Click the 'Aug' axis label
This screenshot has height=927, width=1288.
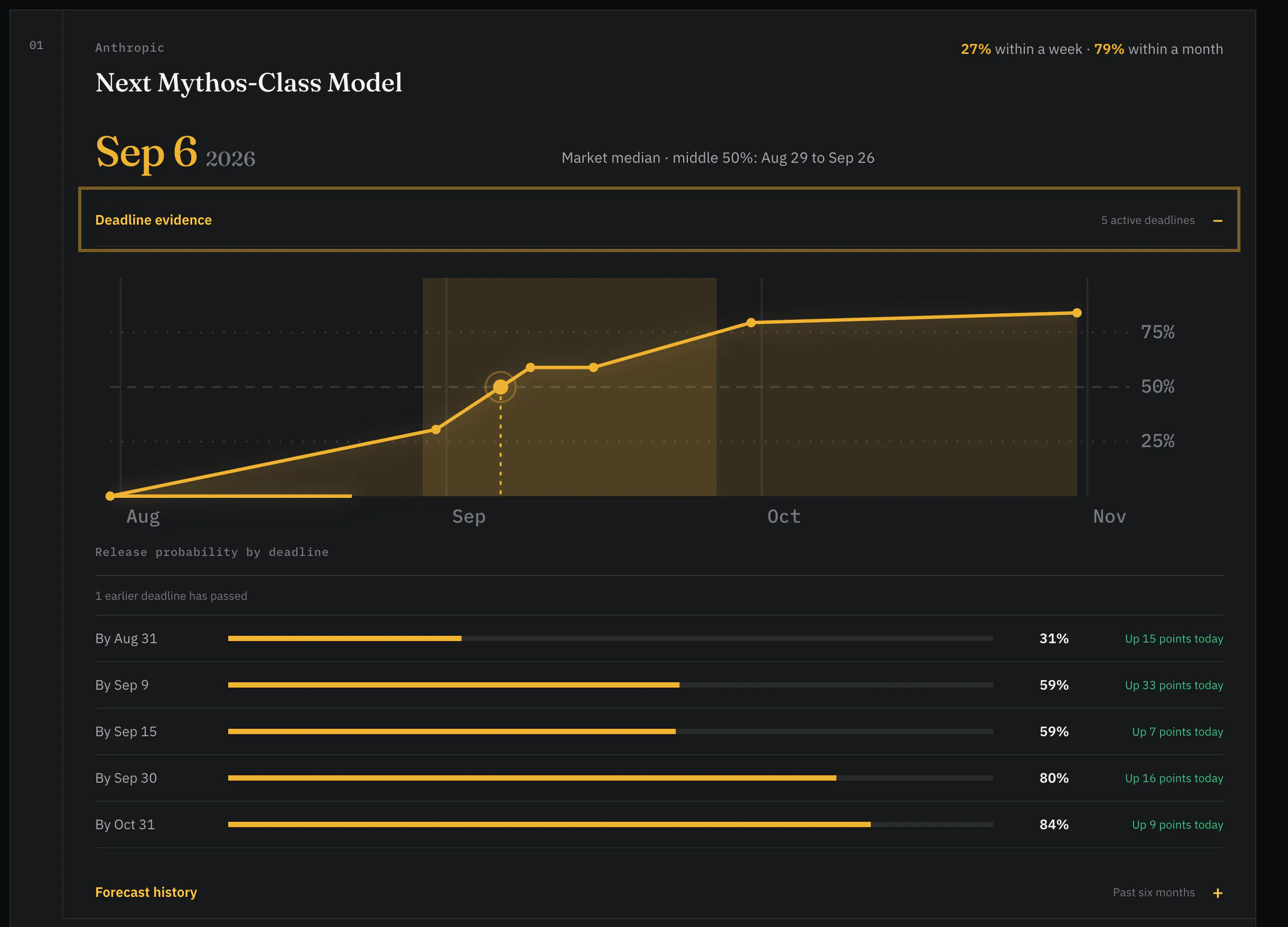click(x=143, y=516)
